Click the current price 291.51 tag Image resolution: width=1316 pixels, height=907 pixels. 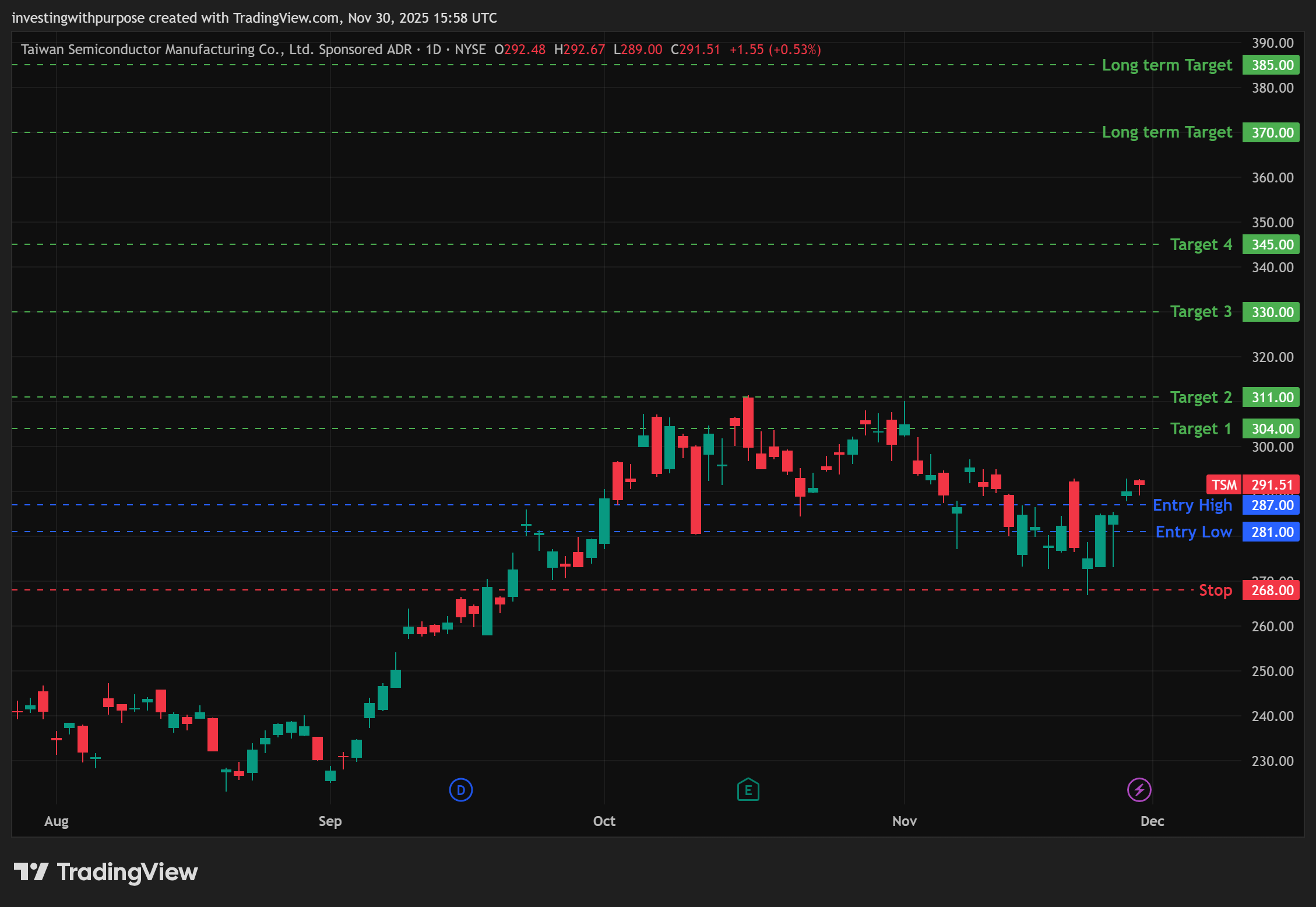click(1272, 484)
